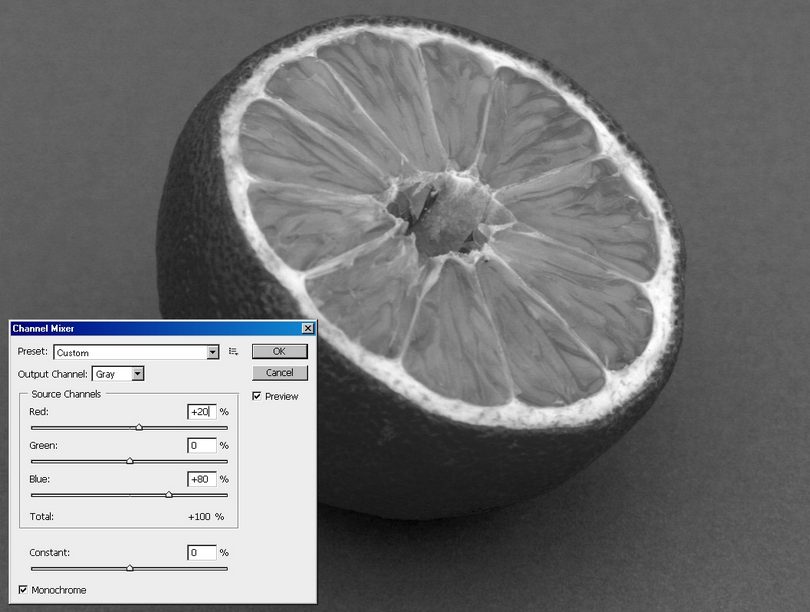The image size is (810, 612).
Task: Open the preset options menu icon
Action: pyautogui.click(x=233, y=352)
